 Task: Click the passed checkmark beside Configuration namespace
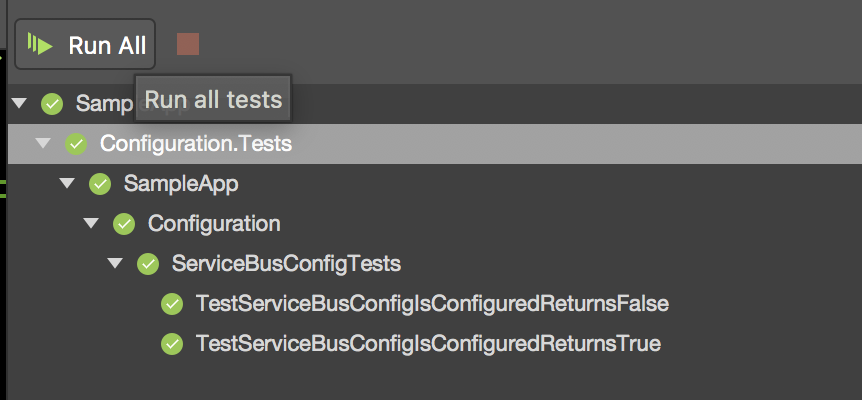click(x=124, y=224)
